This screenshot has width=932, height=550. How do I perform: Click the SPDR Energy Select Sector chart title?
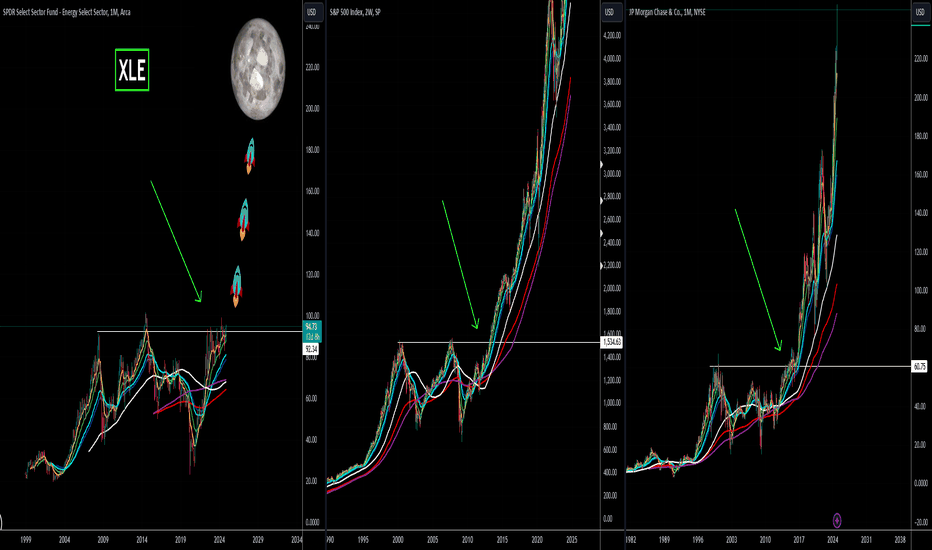pos(67,12)
